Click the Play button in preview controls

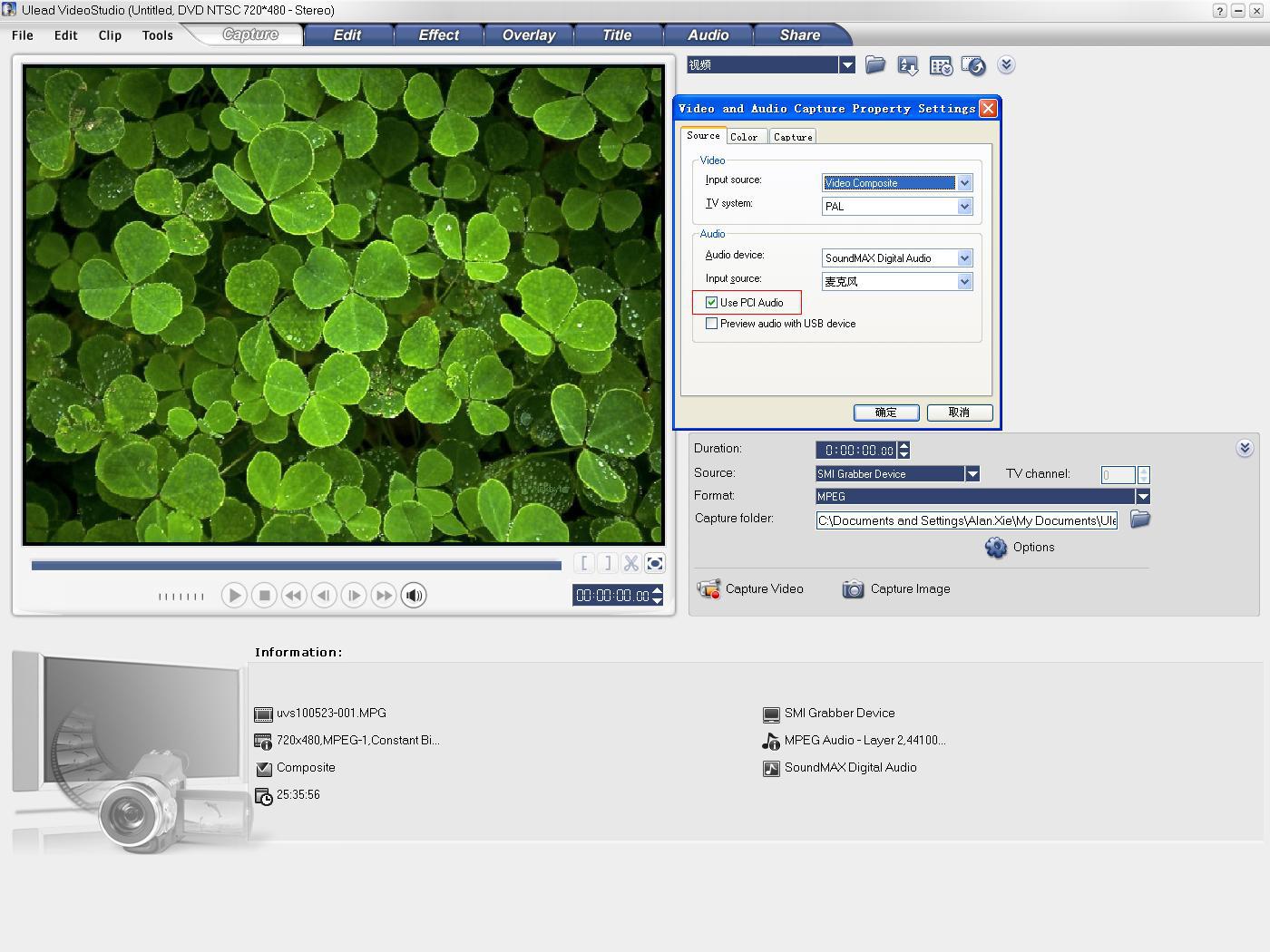(234, 596)
